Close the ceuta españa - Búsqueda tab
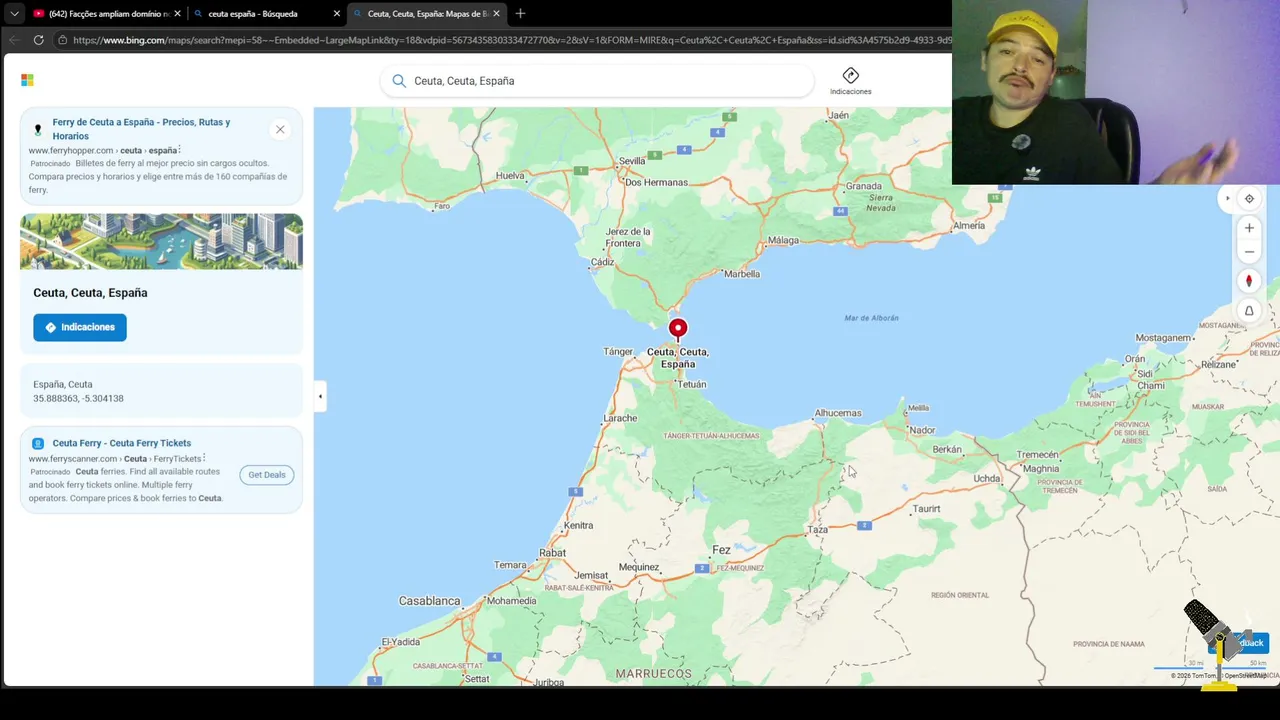 336,14
